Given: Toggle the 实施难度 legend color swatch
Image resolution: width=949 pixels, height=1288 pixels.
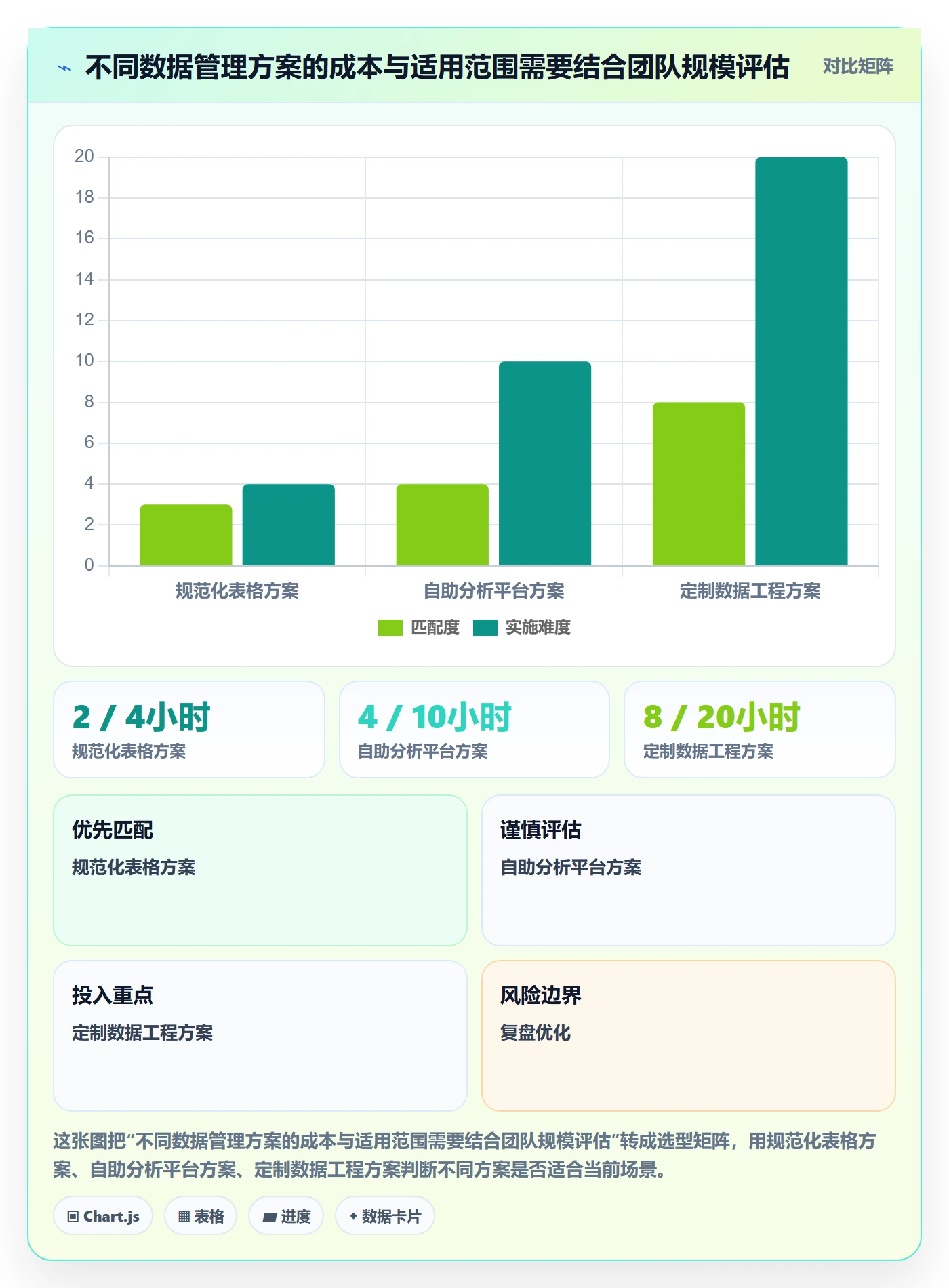Looking at the screenshot, I should [485, 628].
